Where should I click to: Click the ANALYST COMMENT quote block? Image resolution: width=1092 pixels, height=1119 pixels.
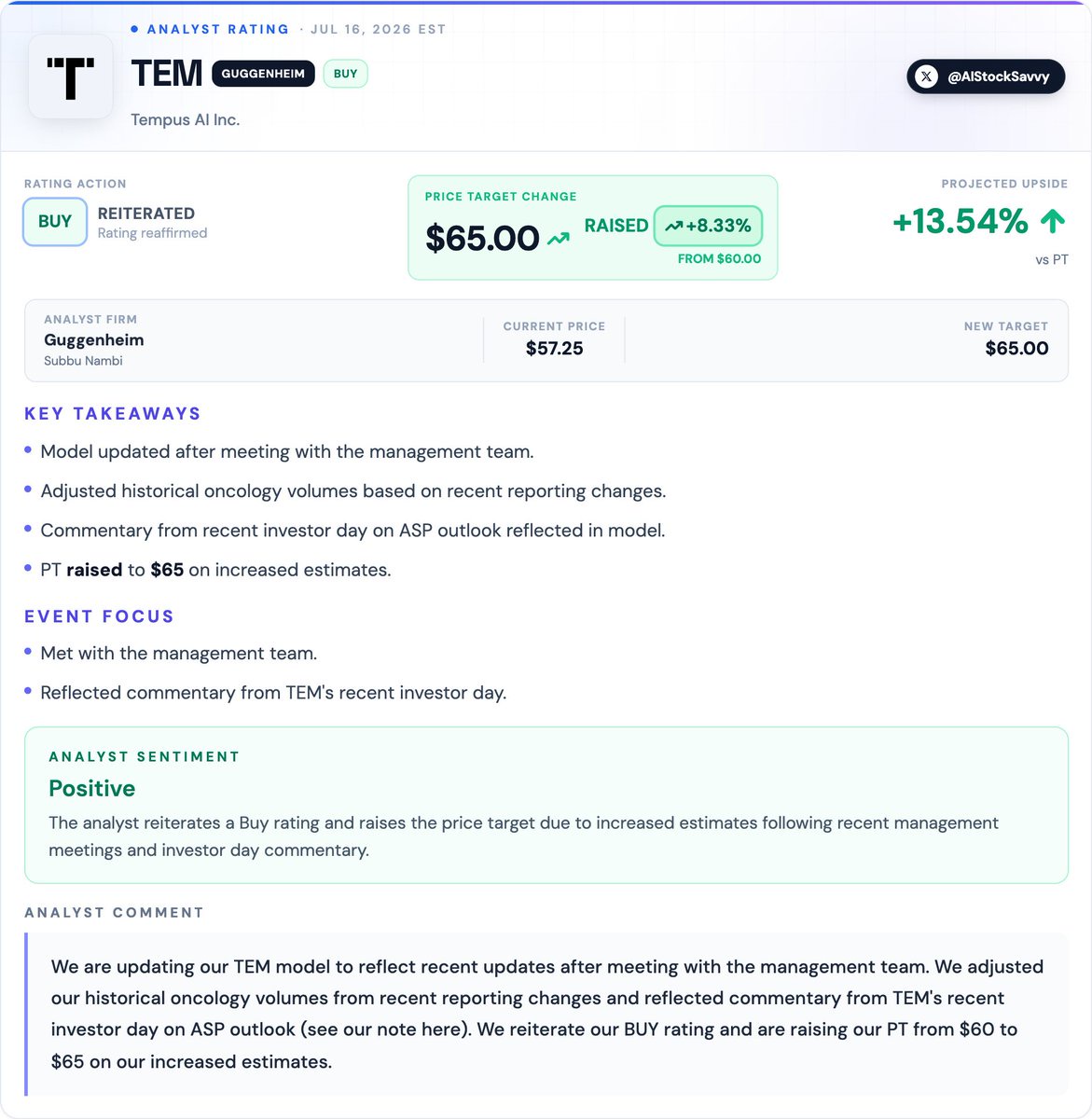coord(546,1014)
